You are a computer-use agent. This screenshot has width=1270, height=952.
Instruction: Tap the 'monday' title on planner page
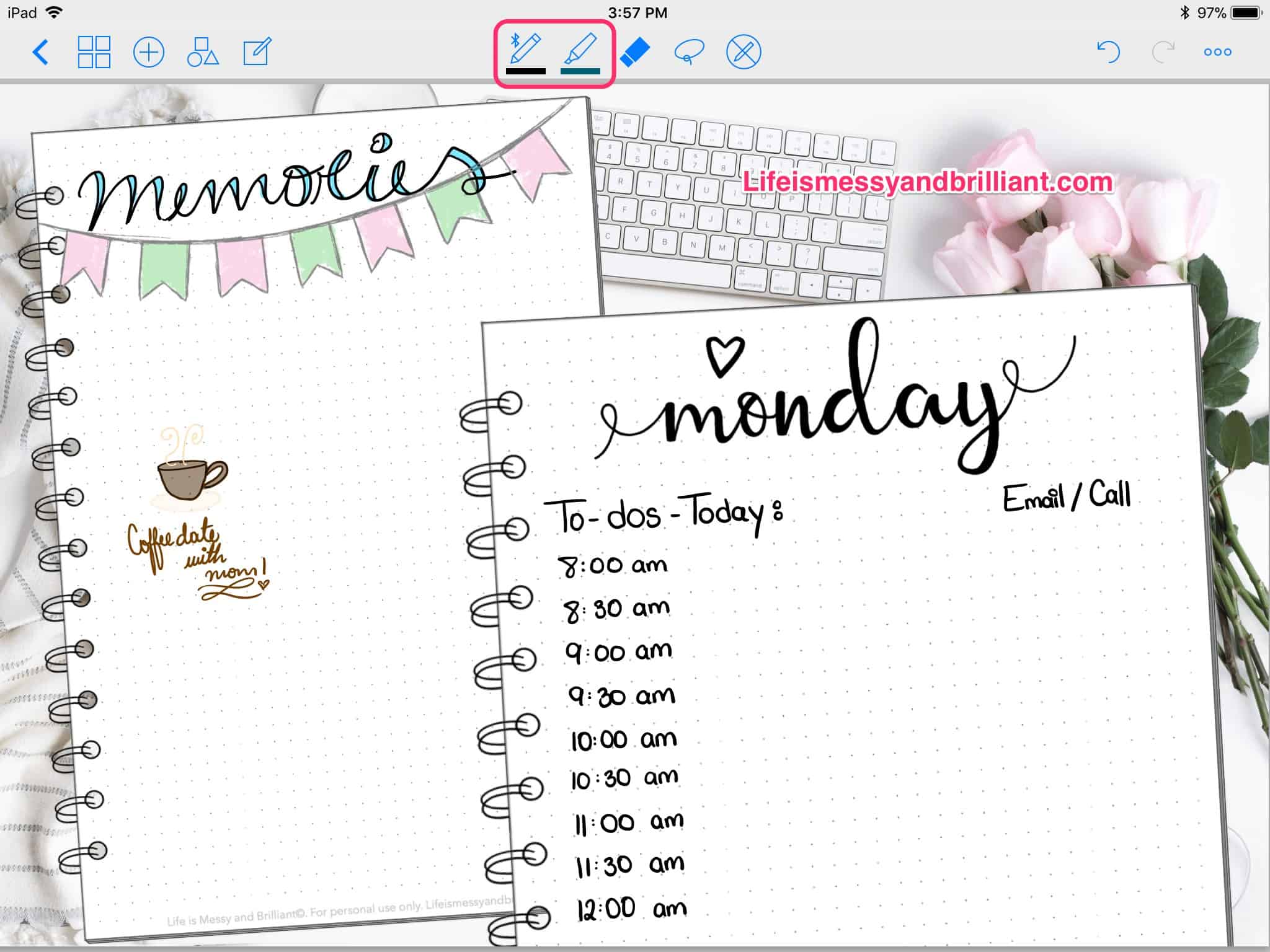click(834, 397)
